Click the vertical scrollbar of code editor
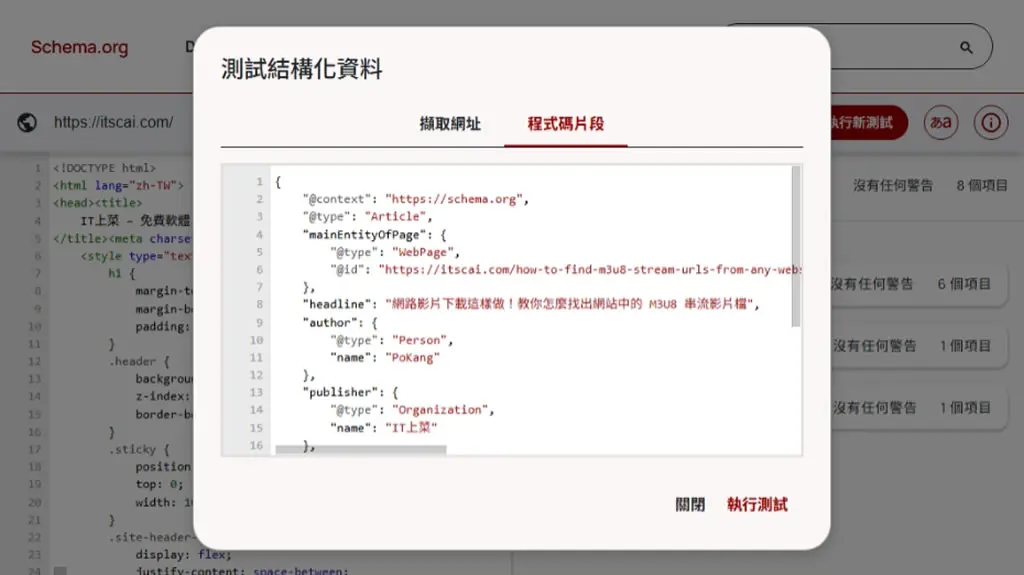 click(x=795, y=246)
